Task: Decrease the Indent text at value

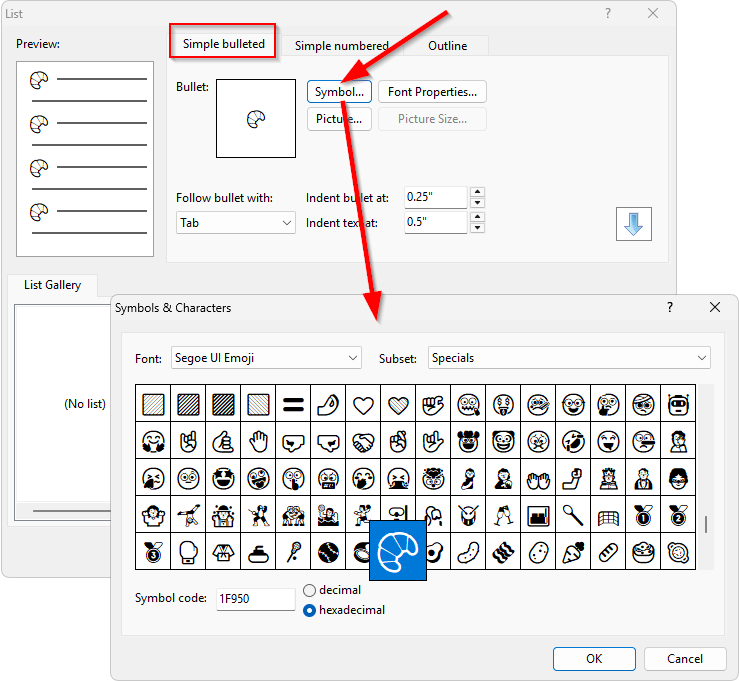Action: 477,228
